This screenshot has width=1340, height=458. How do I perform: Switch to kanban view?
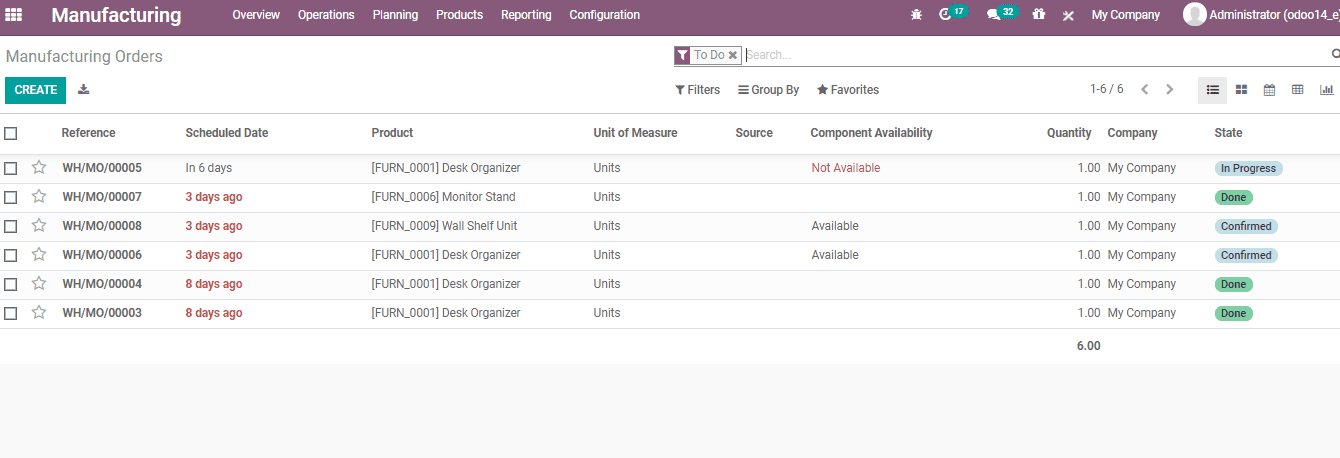click(x=1241, y=90)
